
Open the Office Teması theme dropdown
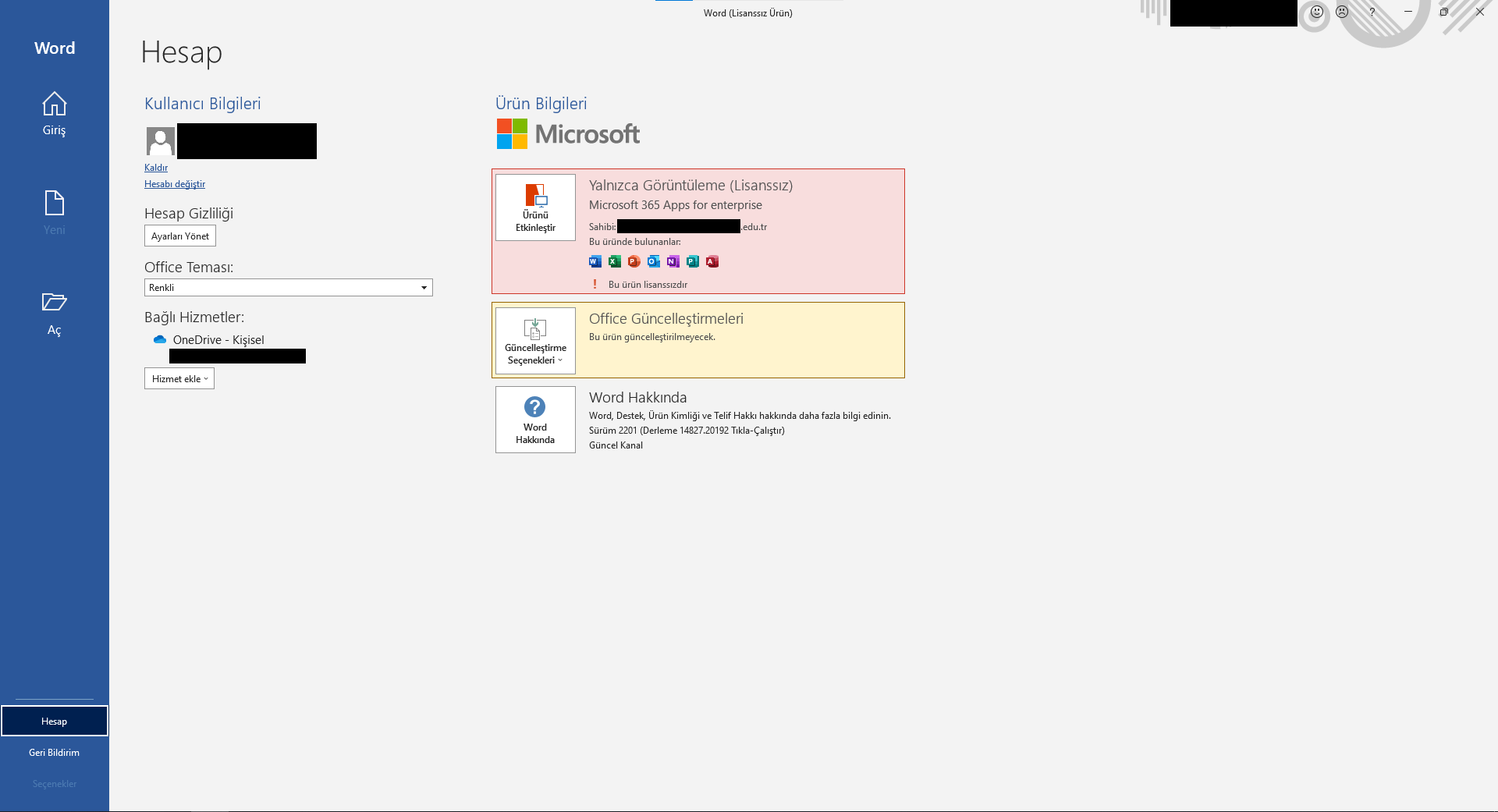289,288
